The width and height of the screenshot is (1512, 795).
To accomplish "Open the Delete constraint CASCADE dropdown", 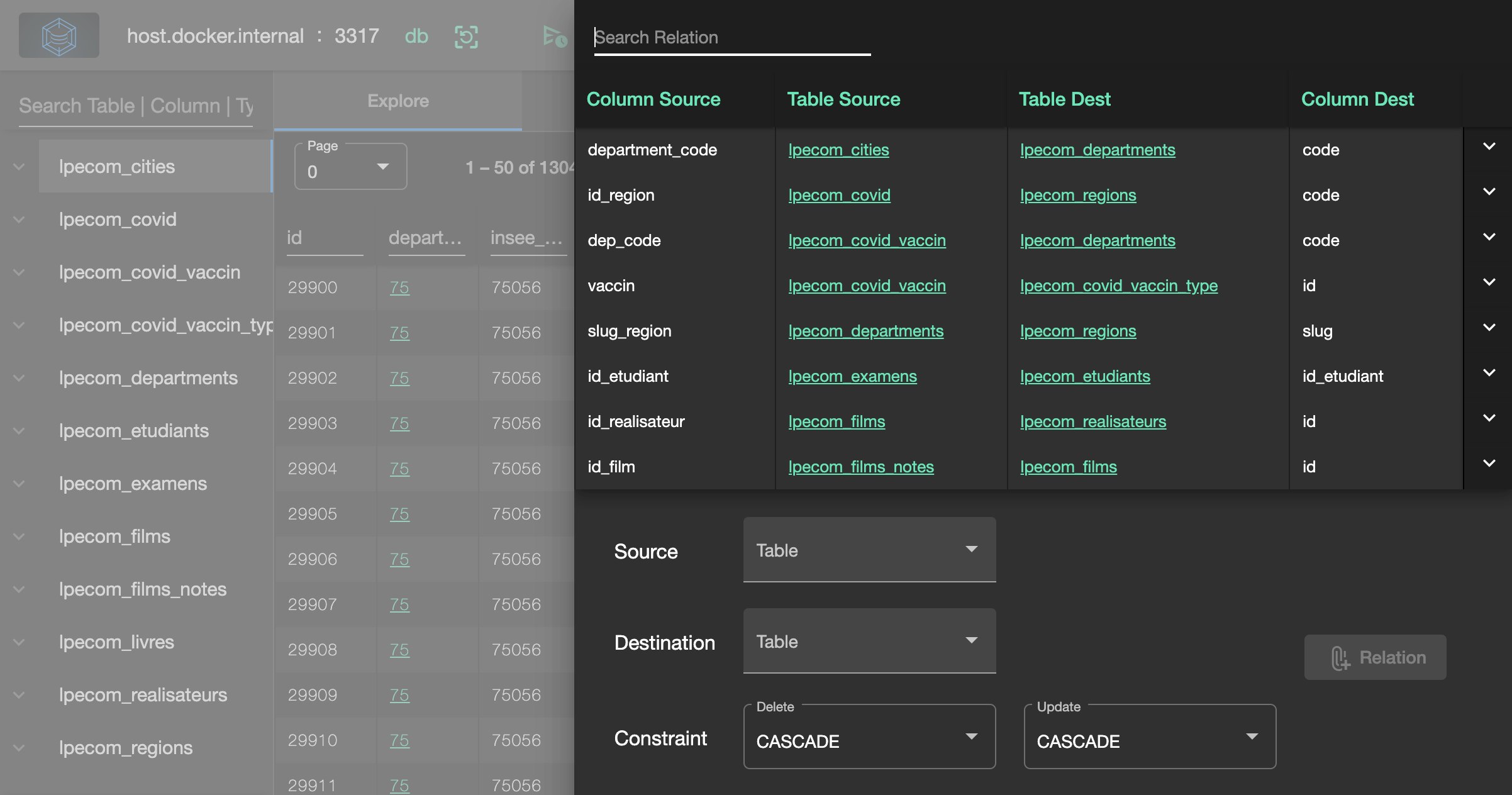I will point(869,737).
